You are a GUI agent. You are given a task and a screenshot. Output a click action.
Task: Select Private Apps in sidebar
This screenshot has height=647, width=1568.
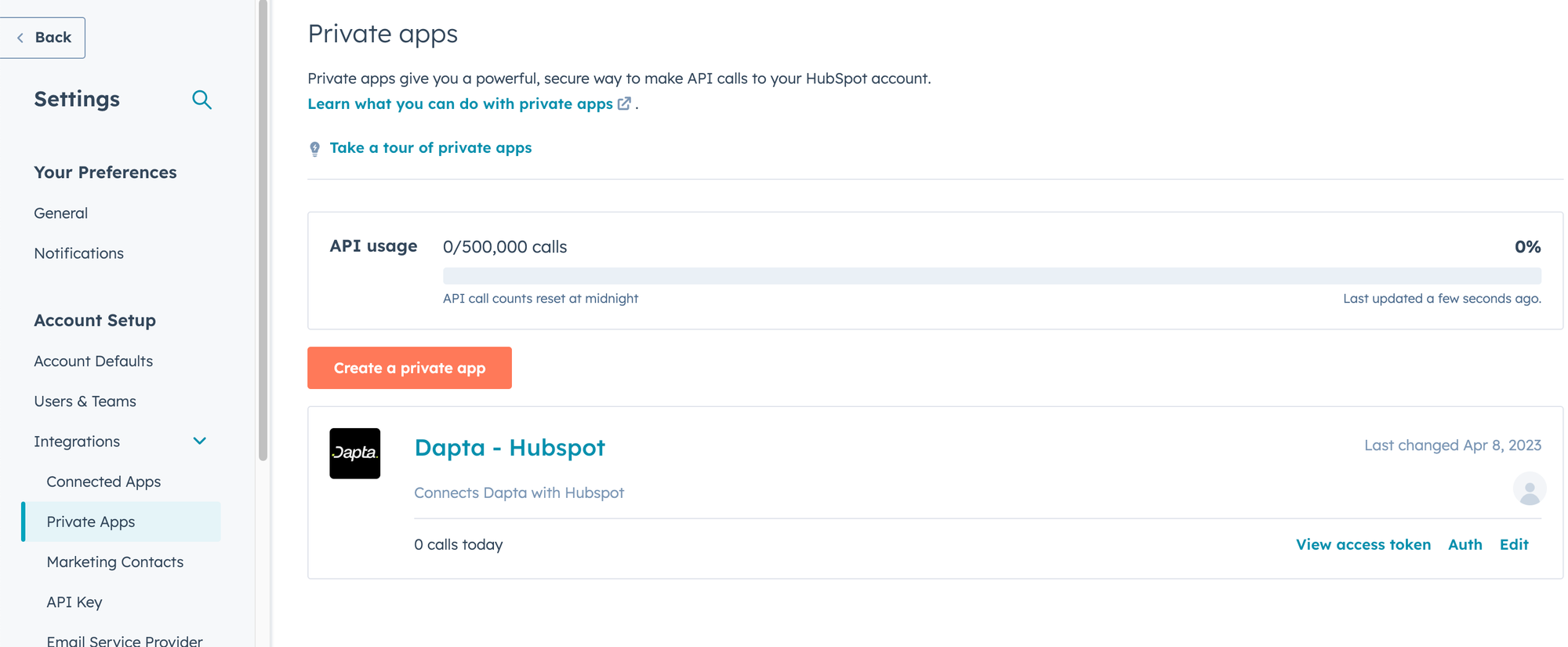[90, 522]
